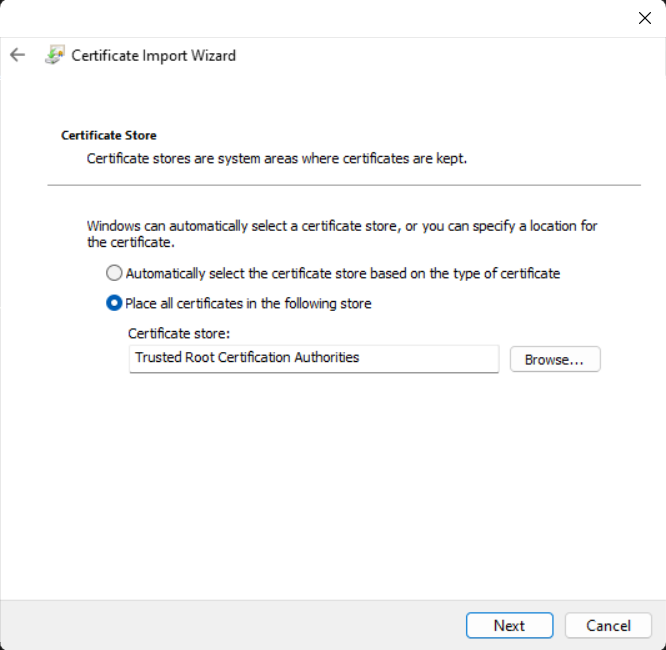666x650 pixels.
Task: Click the bold "Certificate Store" heading
Action: (109, 135)
